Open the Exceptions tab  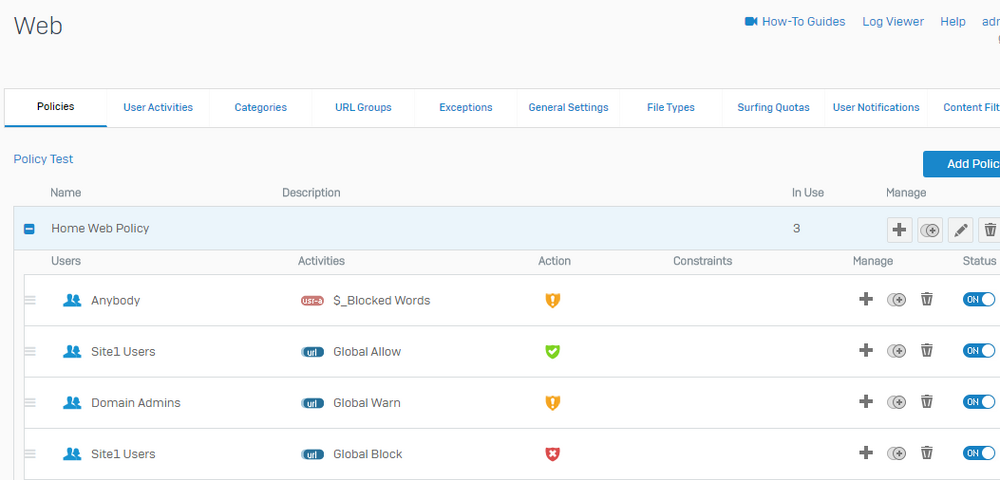click(x=466, y=107)
